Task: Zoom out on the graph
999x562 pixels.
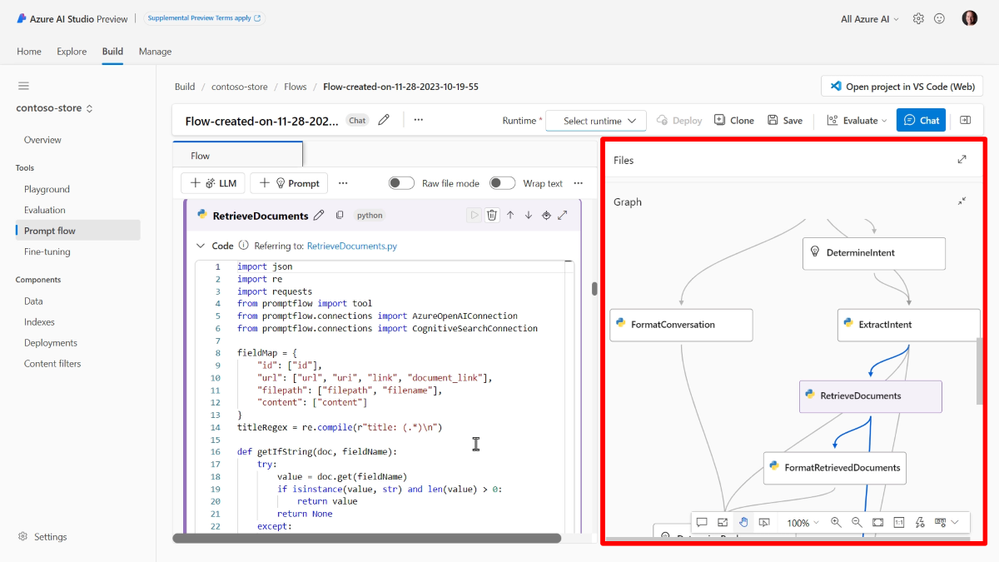Action: tap(857, 522)
